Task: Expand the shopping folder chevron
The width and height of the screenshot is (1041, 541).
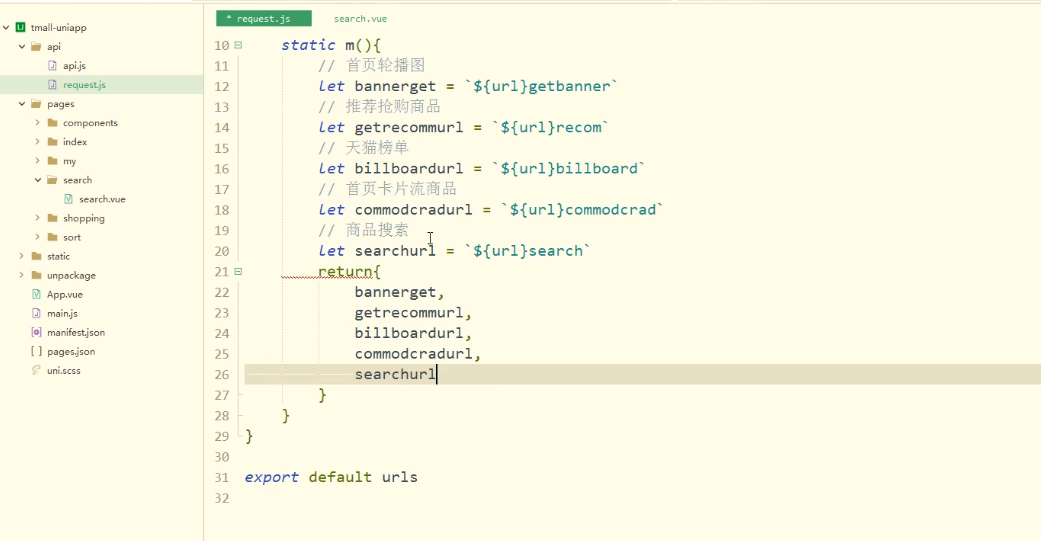Action: point(38,218)
